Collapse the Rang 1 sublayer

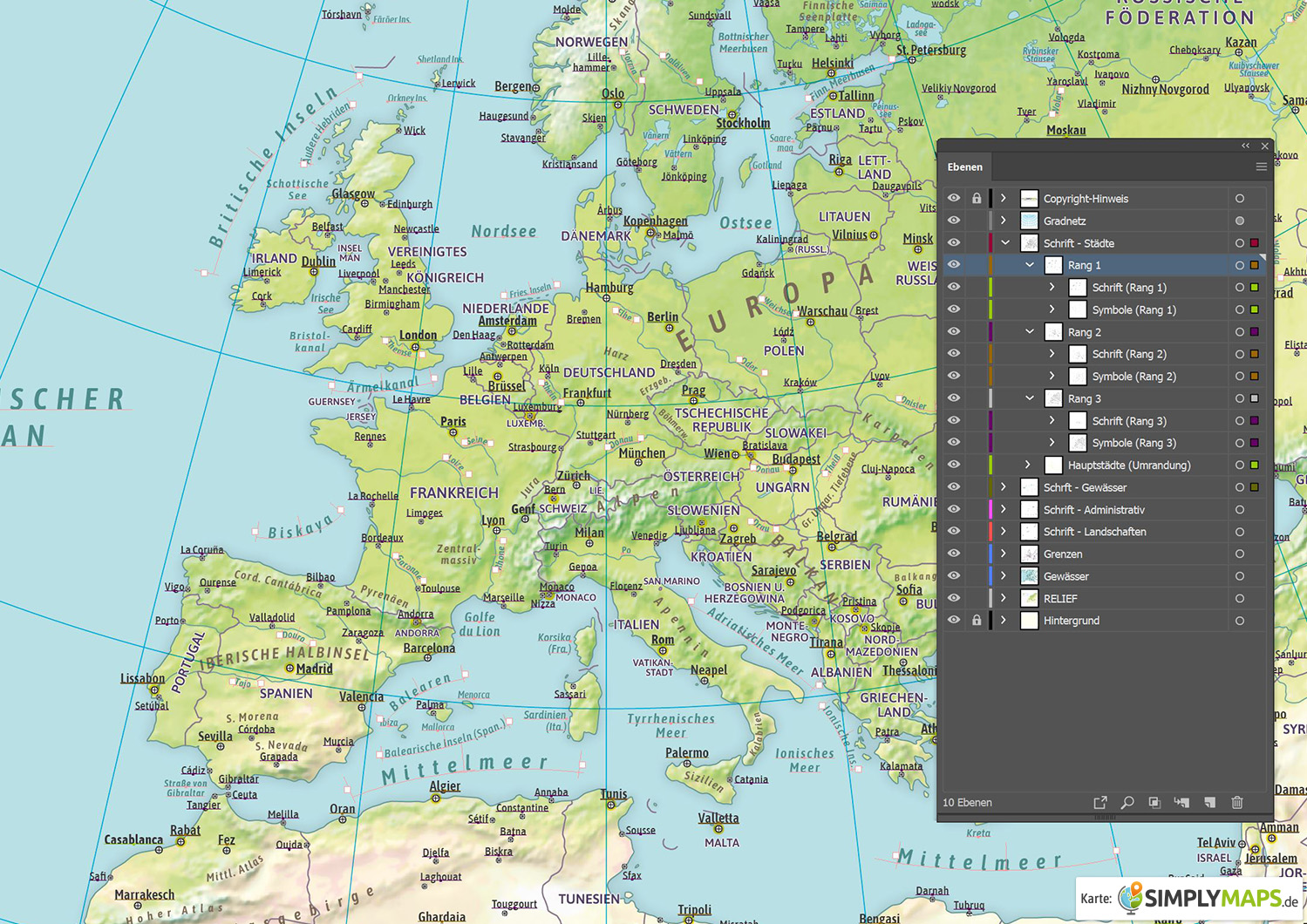1029,265
